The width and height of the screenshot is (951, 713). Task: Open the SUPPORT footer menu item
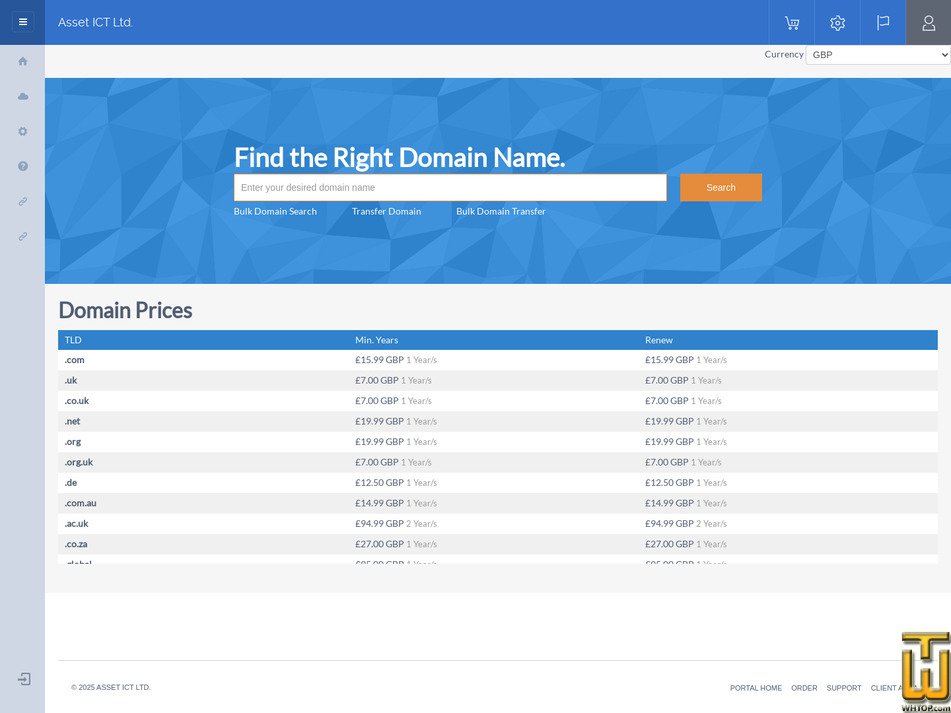(844, 688)
